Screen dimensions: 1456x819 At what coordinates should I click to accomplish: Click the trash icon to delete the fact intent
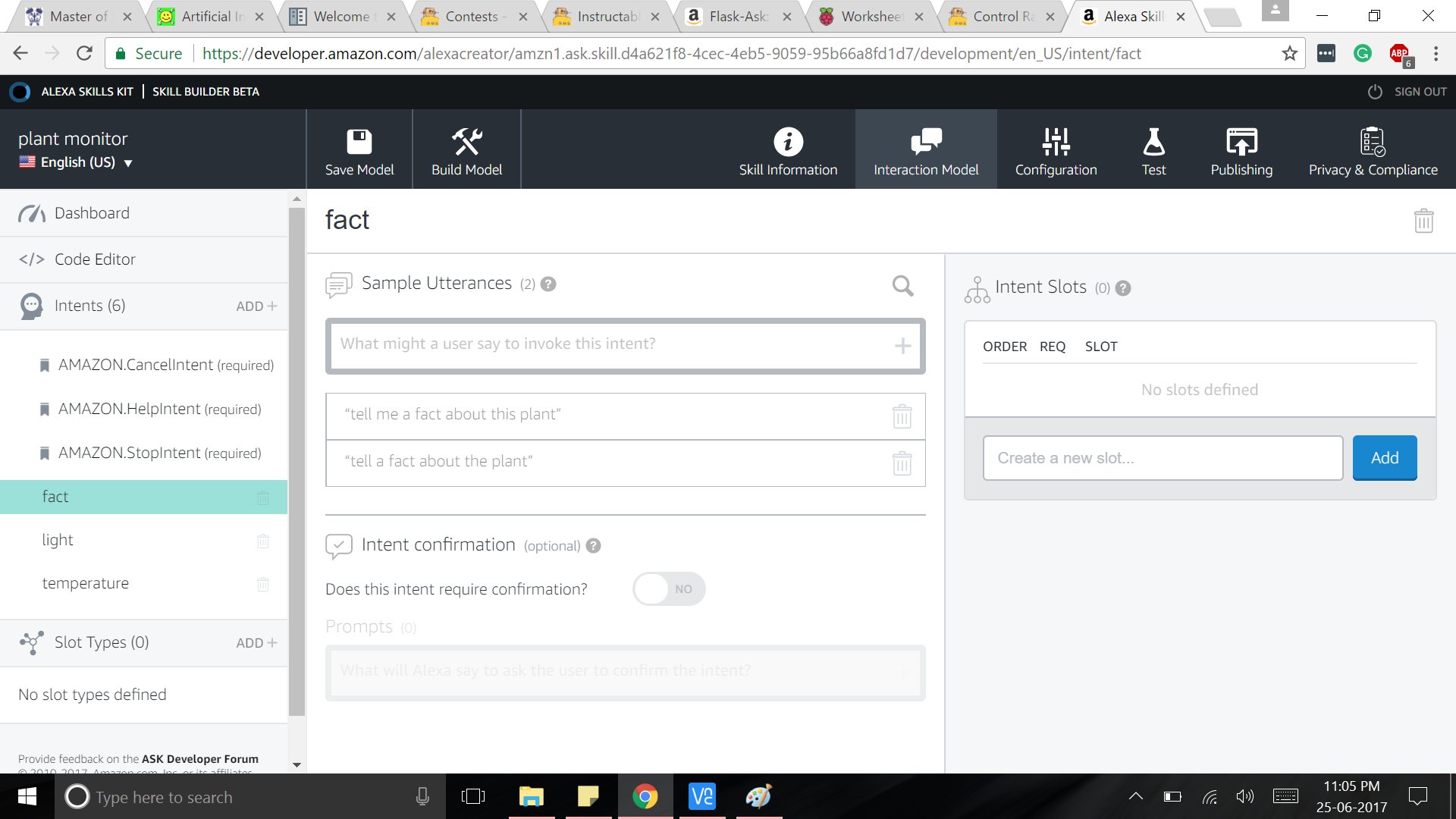(1423, 221)
